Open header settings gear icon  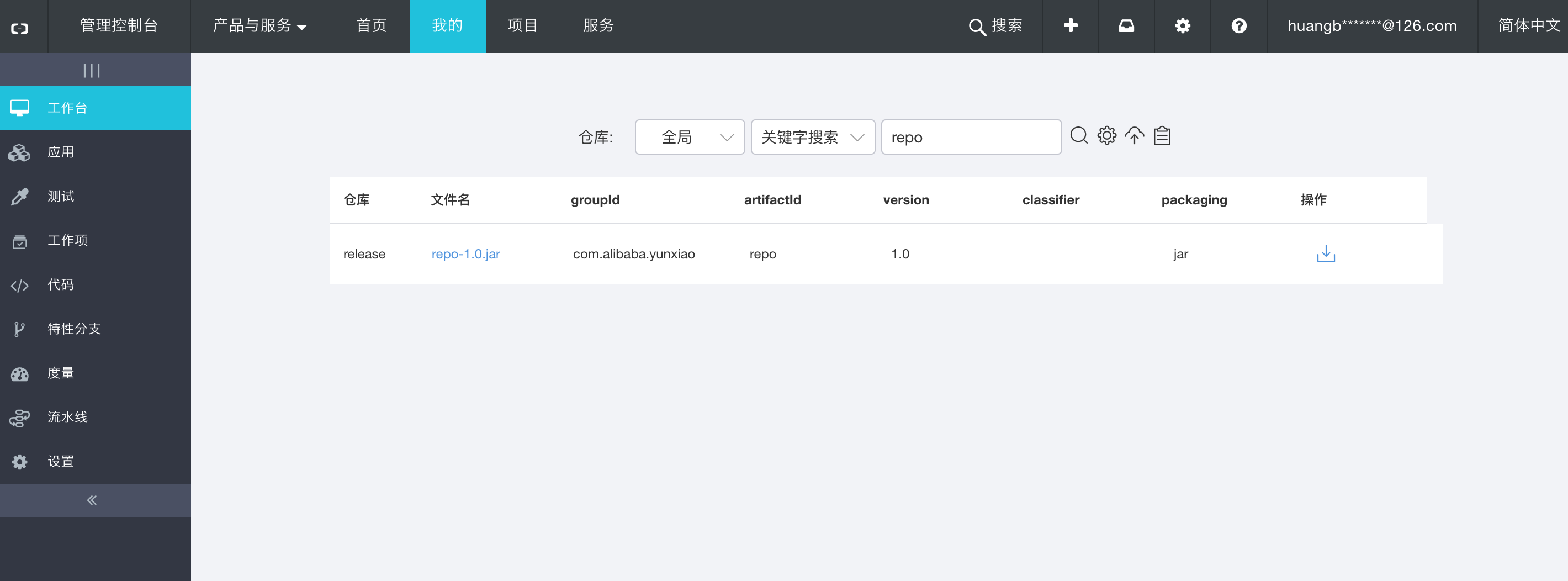click(1183, 25)
